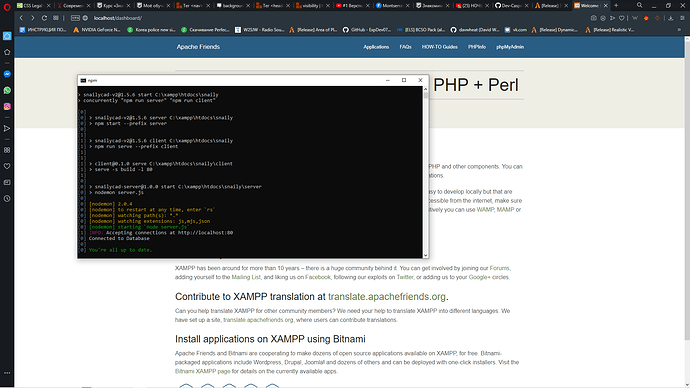
Task: Follow the translate.apachefriends.org link
Action: (x=387, y=296)
